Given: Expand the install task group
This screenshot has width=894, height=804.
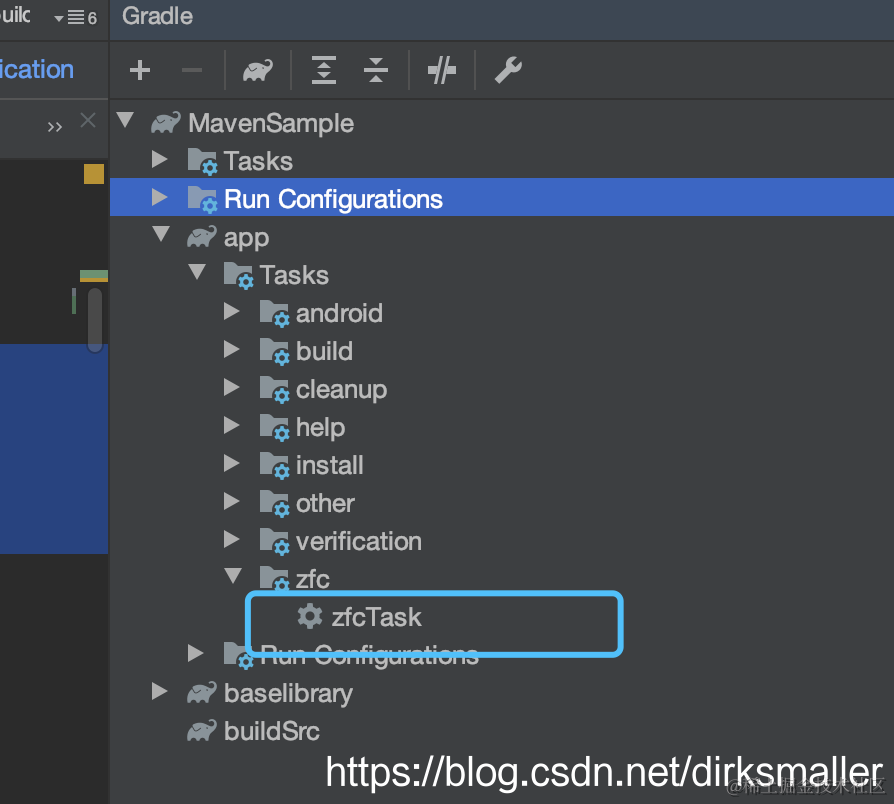Looking at the screenshot, I should click(x=231, y=463).
